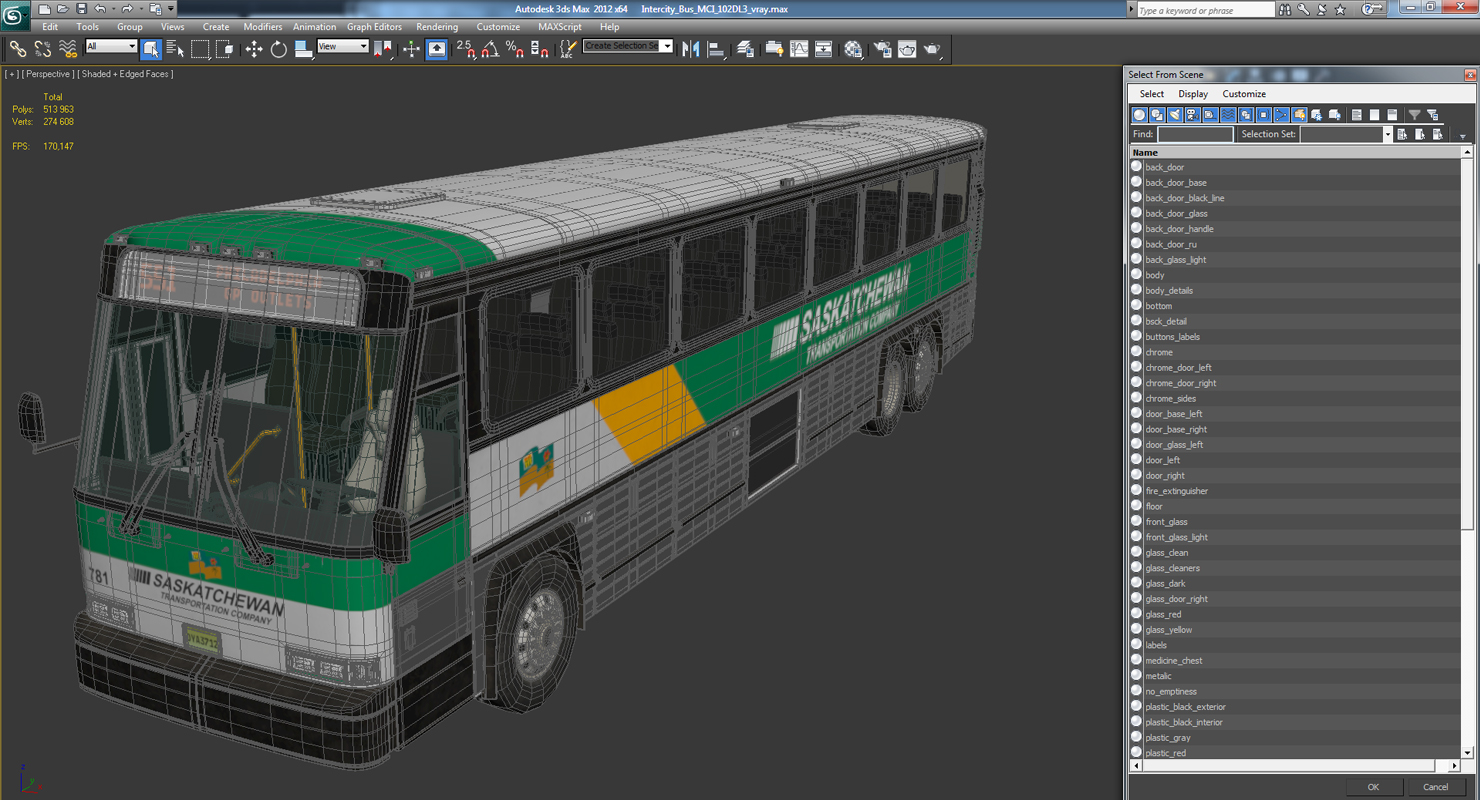Toggle Keyboard Shortcut Override button
The height and width of the screenshot is (800, 1480).
pyautogui.click(x=437, y=48)
